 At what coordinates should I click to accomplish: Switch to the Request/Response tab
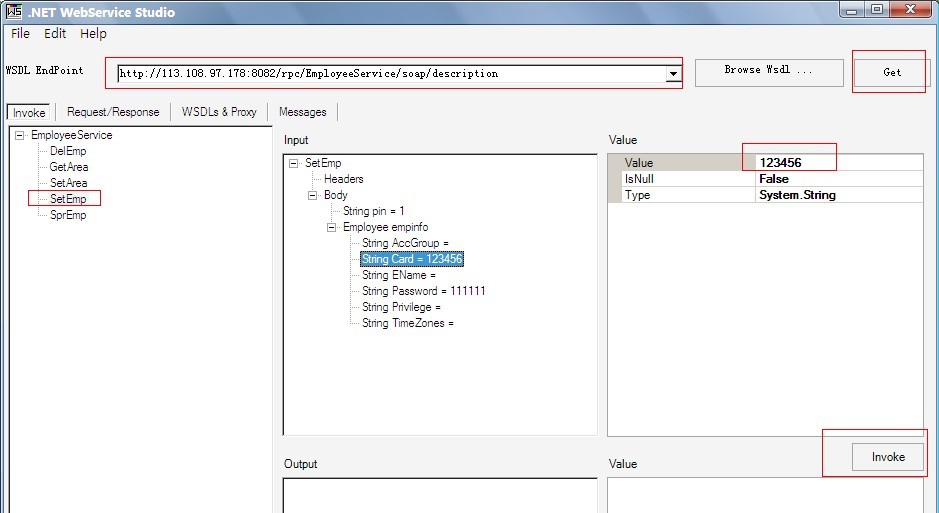113,112
